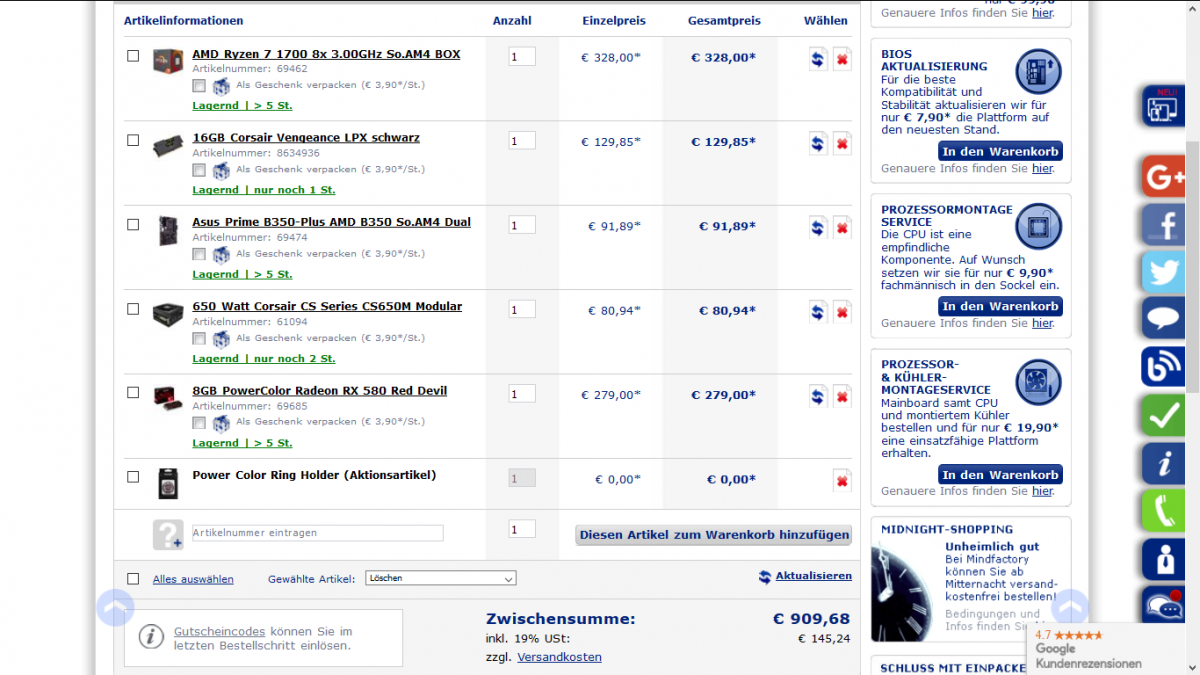
Task: Click the BIOS Aktualisierung service icon
Action: pyautogui.click(x=1038, y=72)
